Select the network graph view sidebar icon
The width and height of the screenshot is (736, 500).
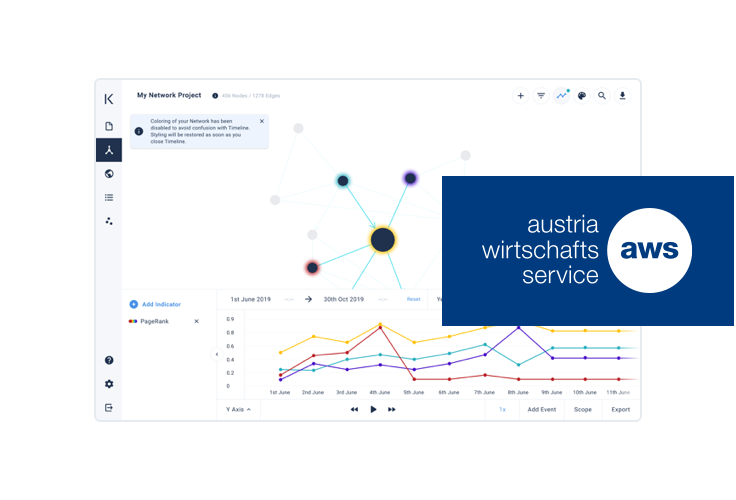tap(109, 150)
